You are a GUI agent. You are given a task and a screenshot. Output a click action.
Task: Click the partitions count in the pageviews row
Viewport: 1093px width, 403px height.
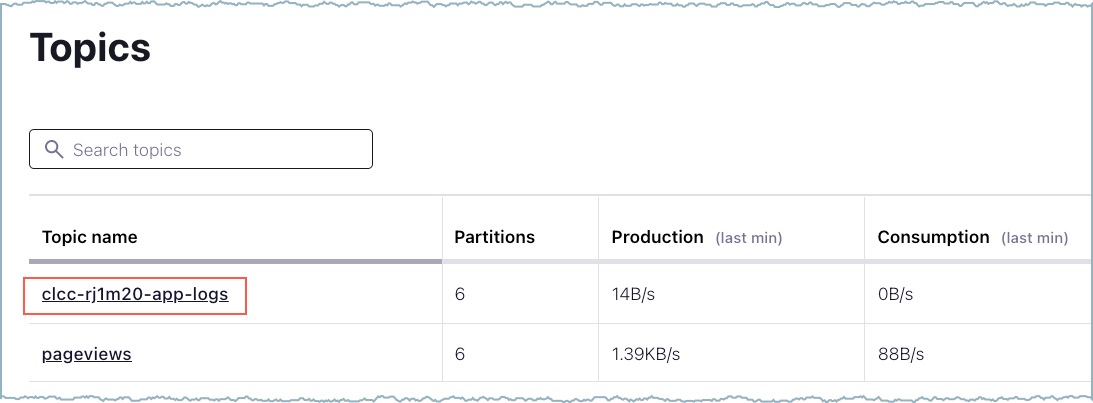tap(459, 354)
